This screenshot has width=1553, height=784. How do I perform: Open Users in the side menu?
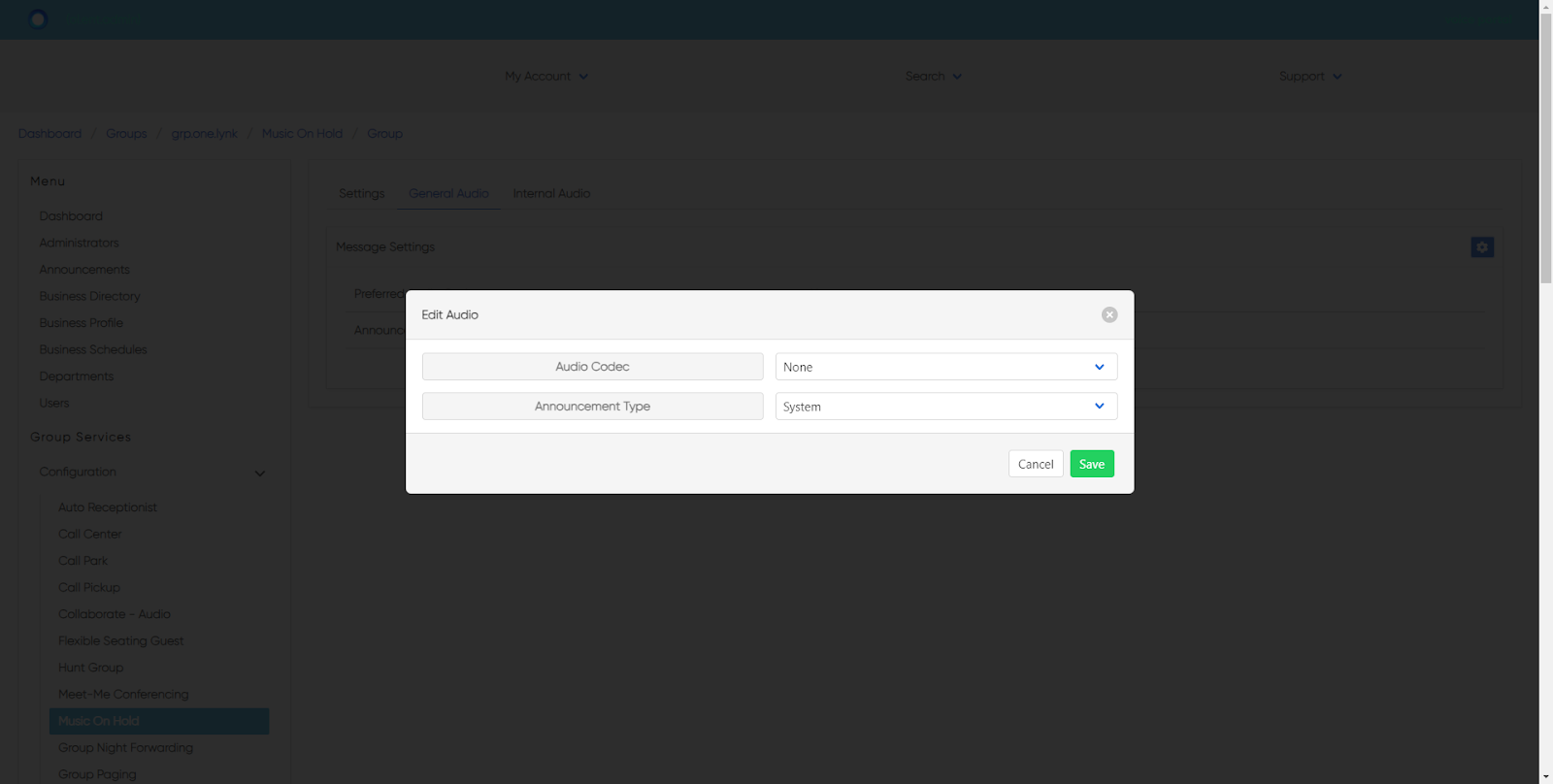pyautogui.click(x=54, y=403)
